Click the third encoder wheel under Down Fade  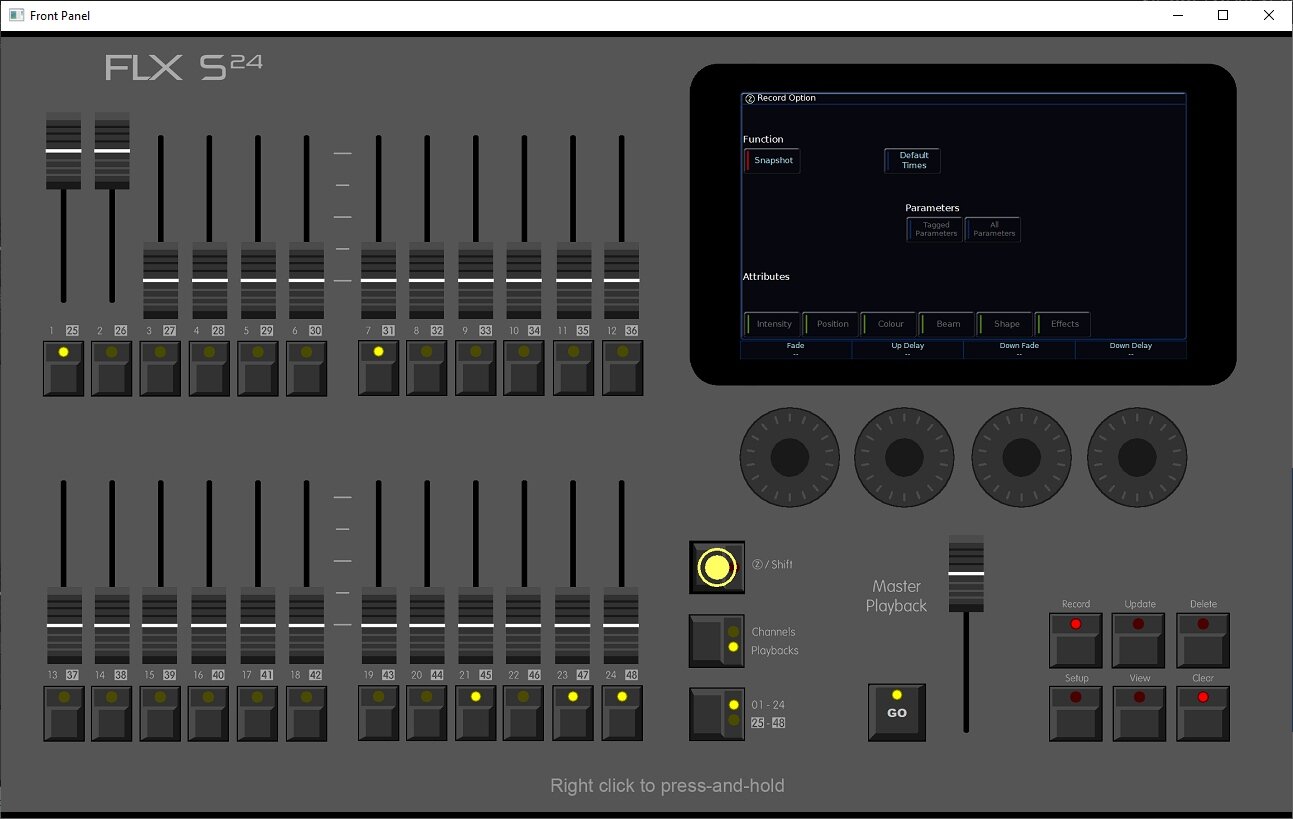[x=1021, y=457]
